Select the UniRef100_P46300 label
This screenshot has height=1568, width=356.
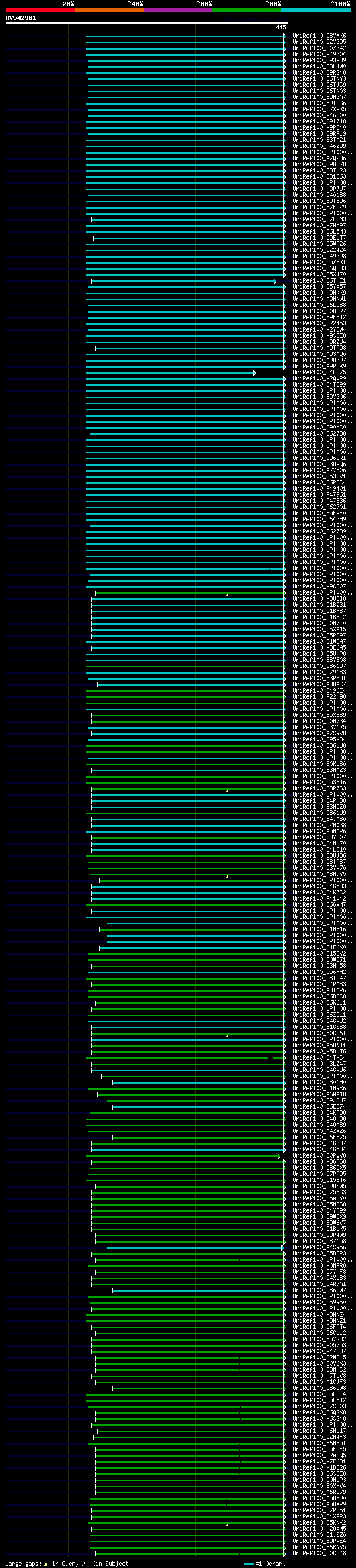coord(319,116)
